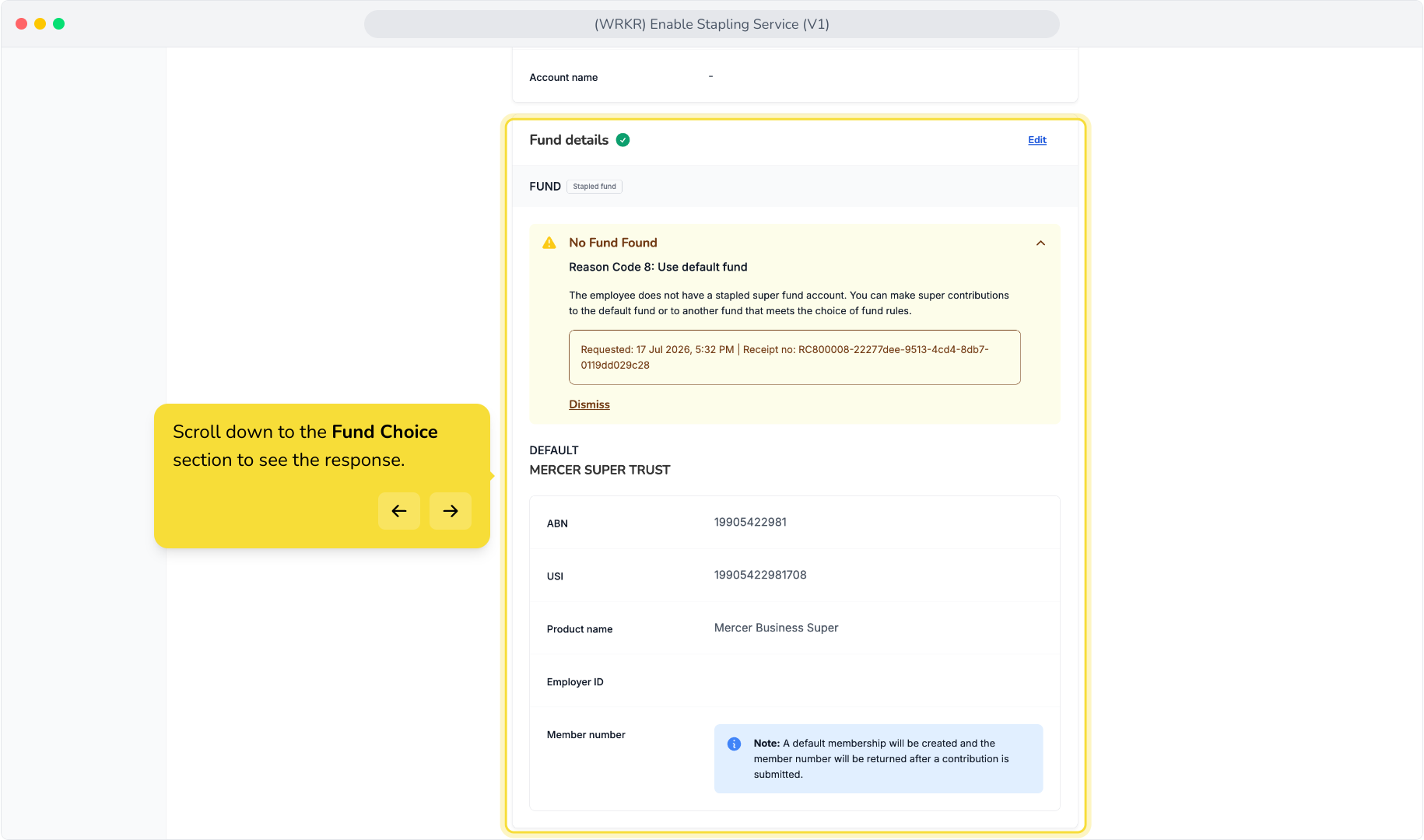Open Edit link in Fund details
This screenshot has height=840, width=1424.
coord(1037,140)
